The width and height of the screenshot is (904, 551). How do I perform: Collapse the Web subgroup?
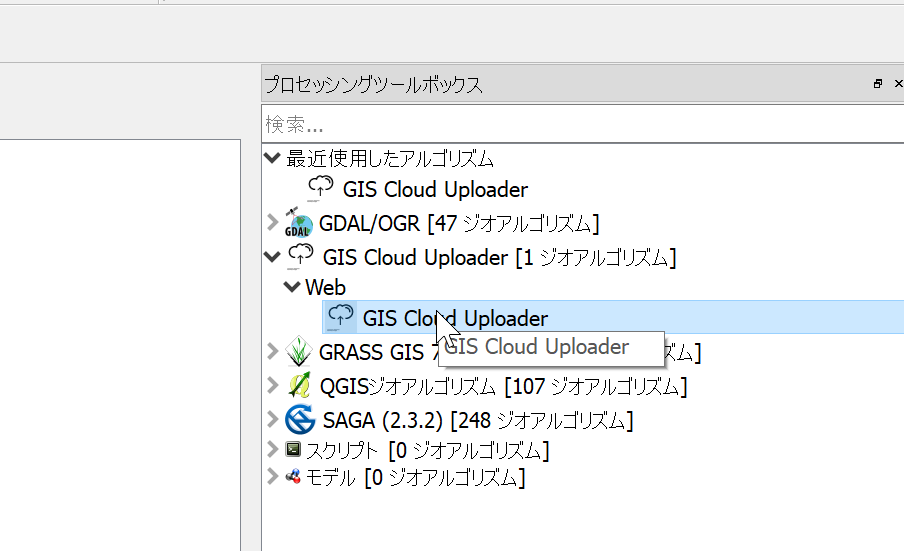tap(292, 286)
